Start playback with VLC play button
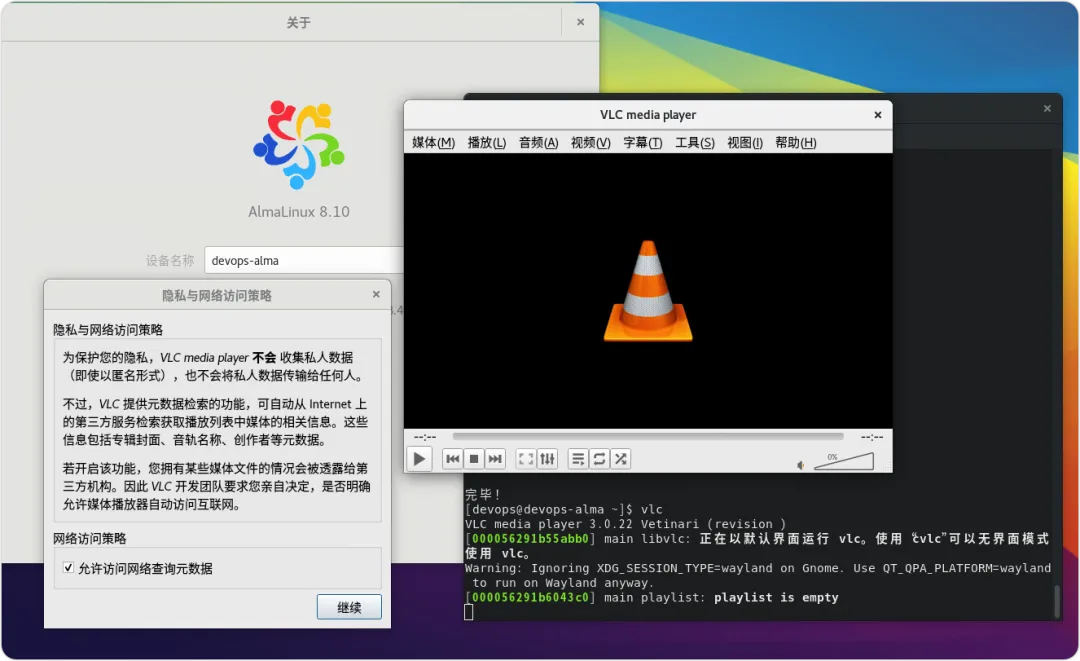 [419, 459]
